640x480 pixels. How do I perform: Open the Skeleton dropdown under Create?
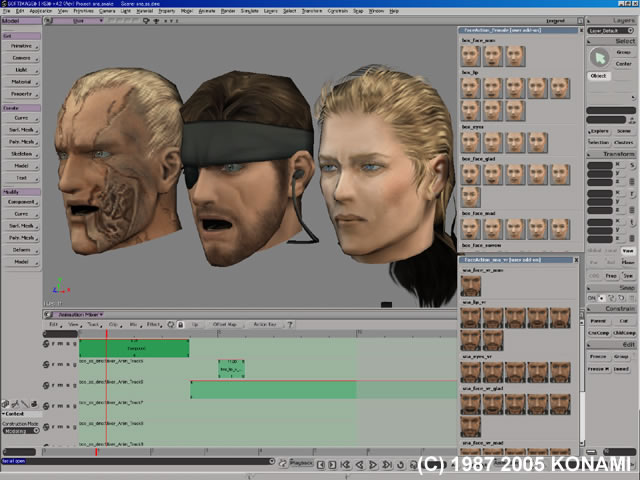(21, 153)
